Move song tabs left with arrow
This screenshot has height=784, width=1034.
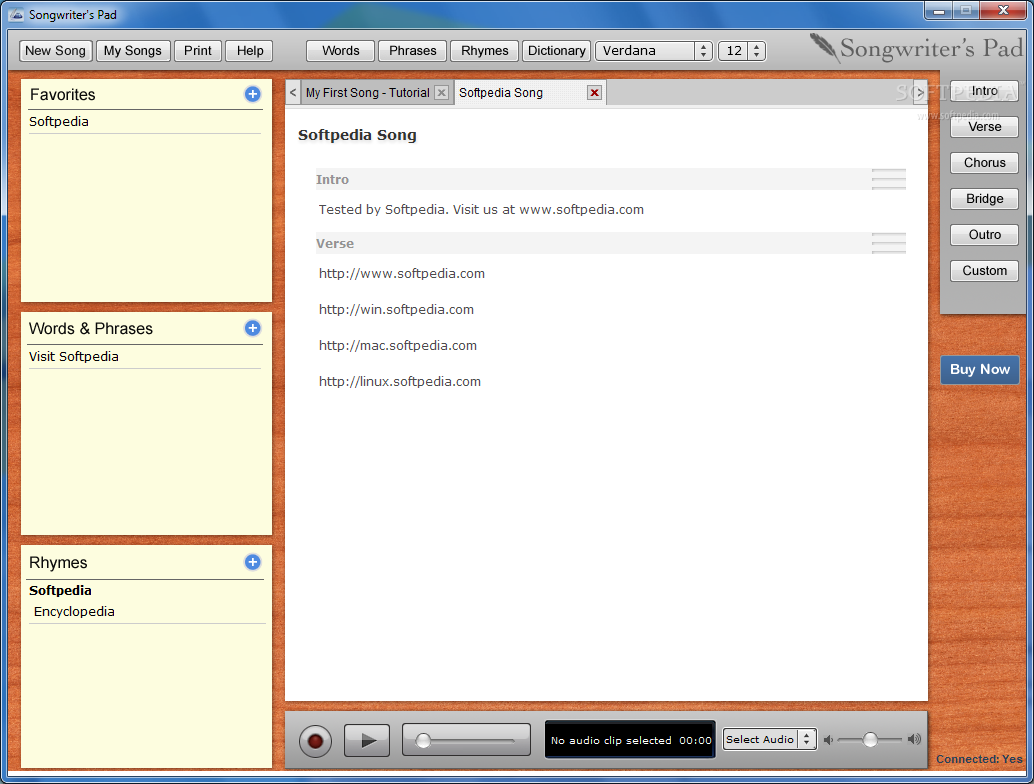pos(293,93)
